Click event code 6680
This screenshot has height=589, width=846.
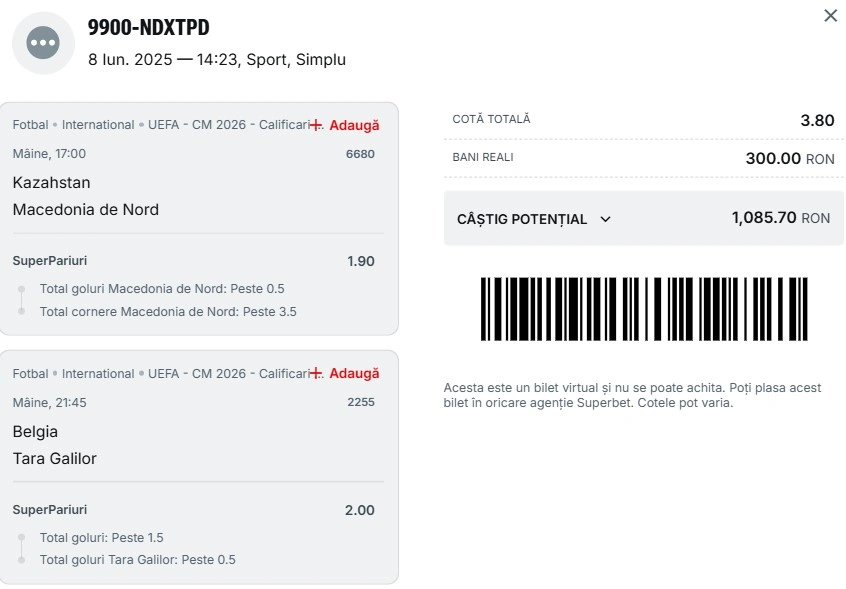coord(360,154)
